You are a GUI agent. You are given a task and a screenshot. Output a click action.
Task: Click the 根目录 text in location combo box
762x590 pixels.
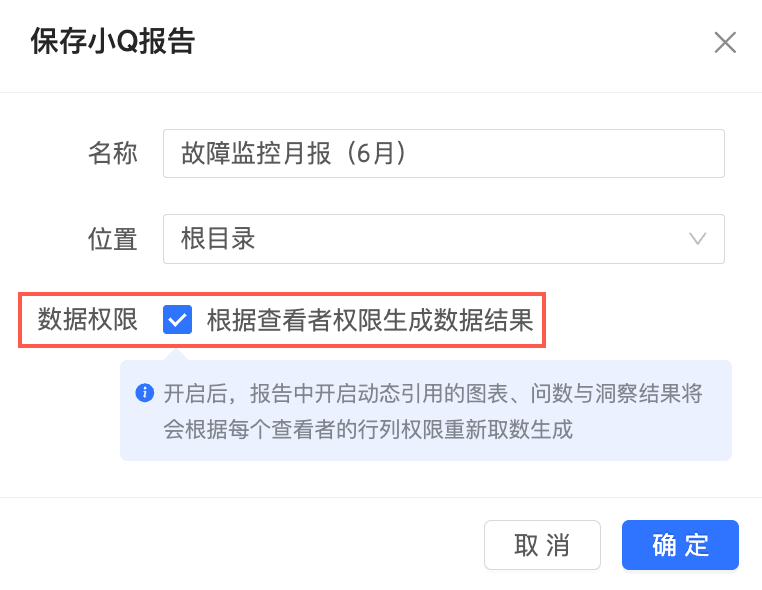coord(218,239)
